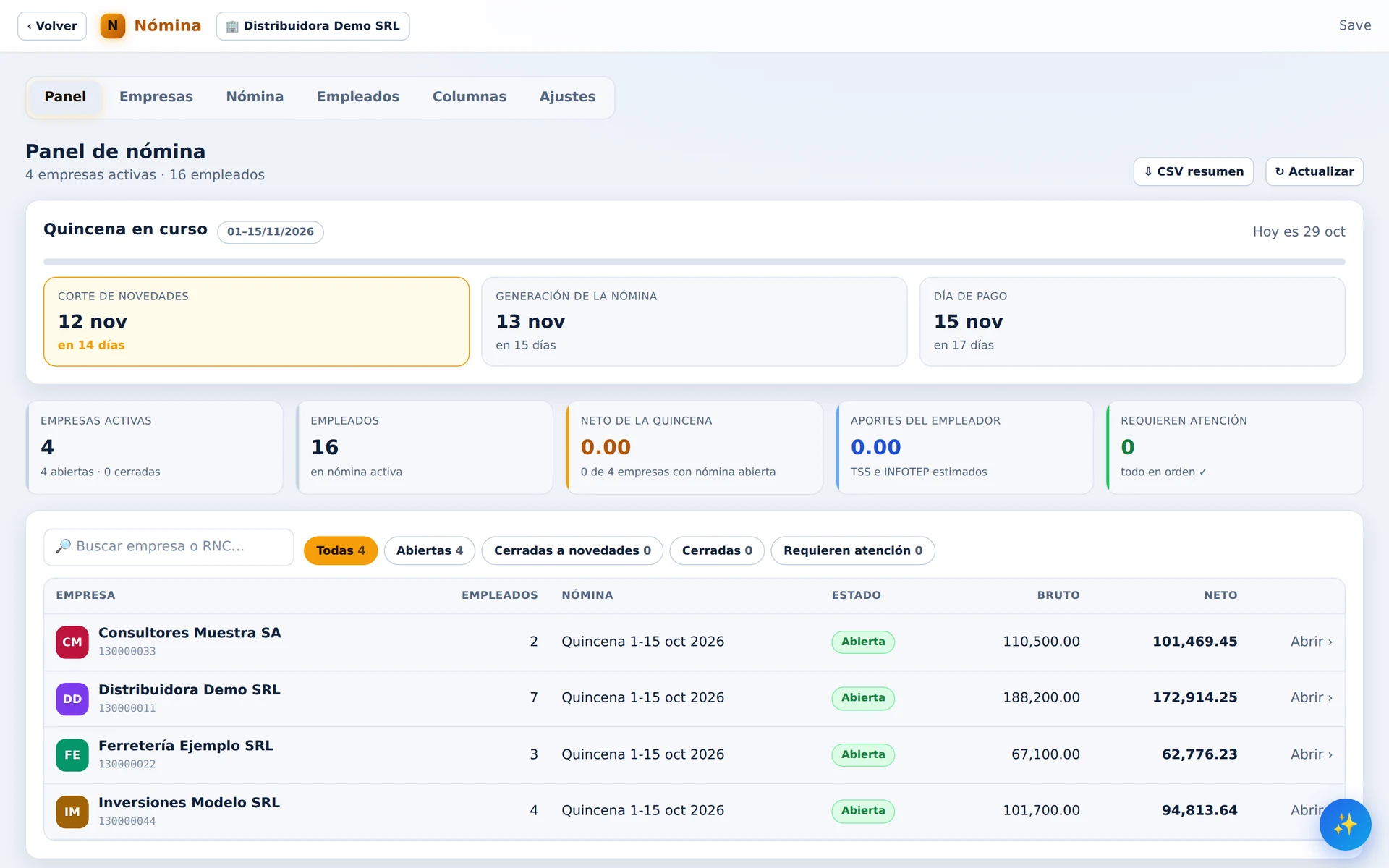Switch to the Empresas tab

pyautogui.click(x=156, y=97)
